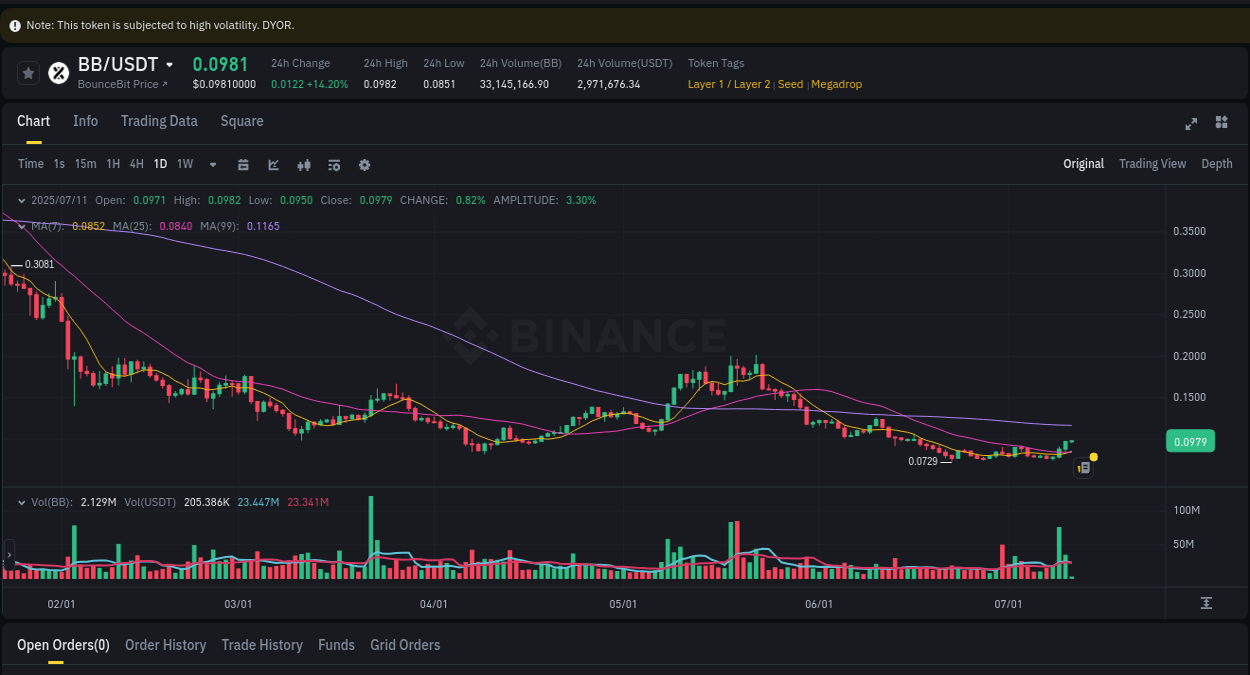Open the layout grid icon
Screen dimensions: 1250x675
point(1221,122)
